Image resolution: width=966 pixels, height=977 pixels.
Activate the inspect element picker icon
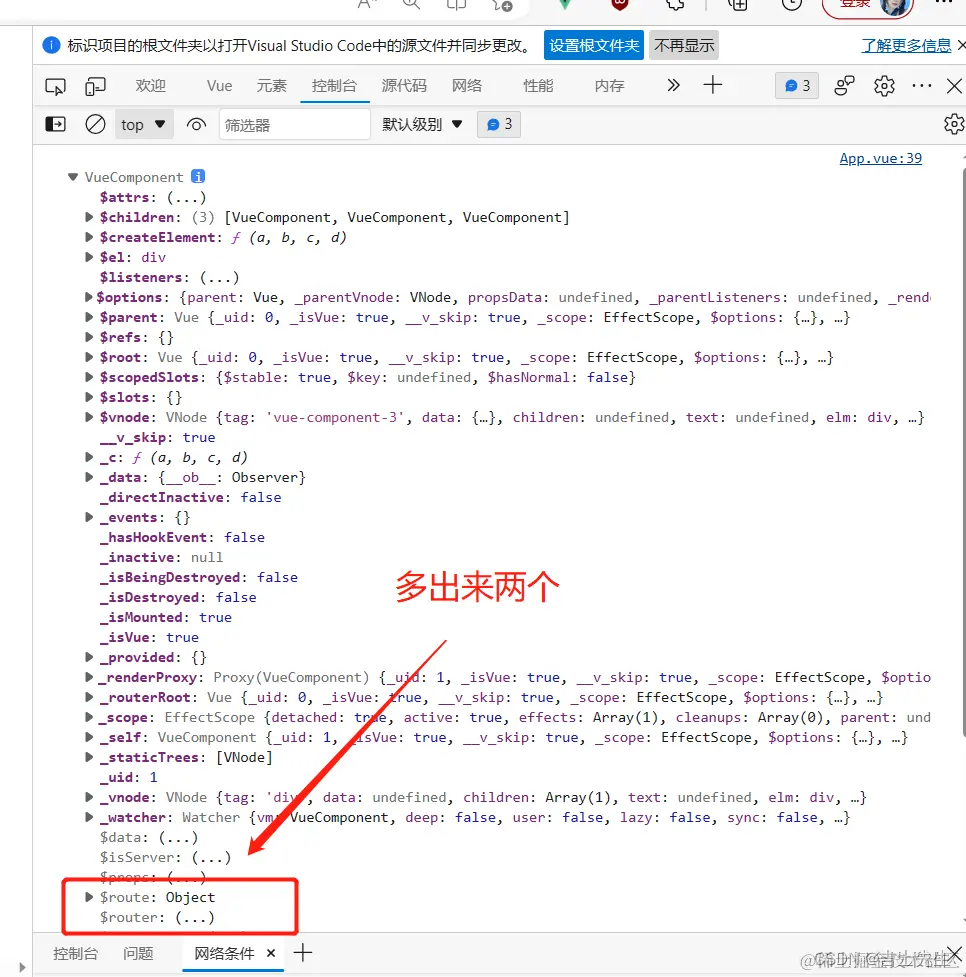pyautogui.click(x=55, y=86)
